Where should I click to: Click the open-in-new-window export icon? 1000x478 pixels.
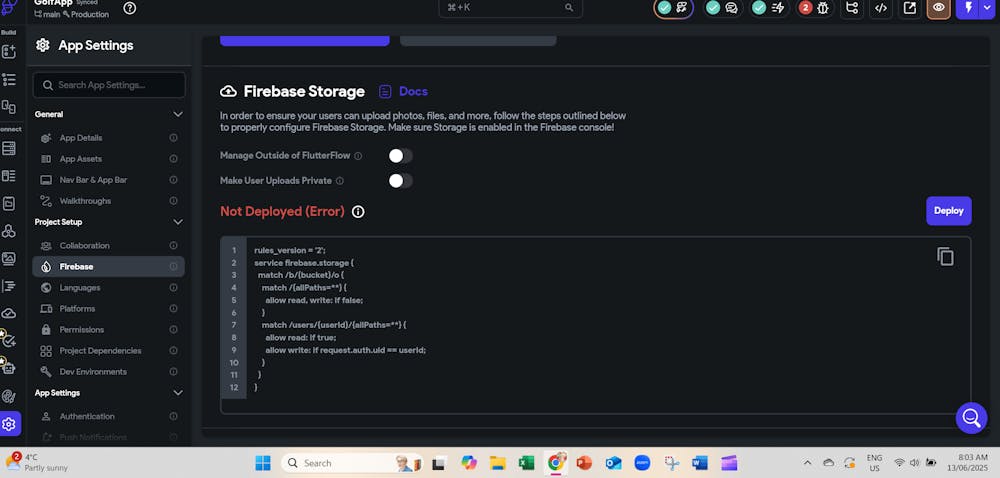[x=910, y=8]
